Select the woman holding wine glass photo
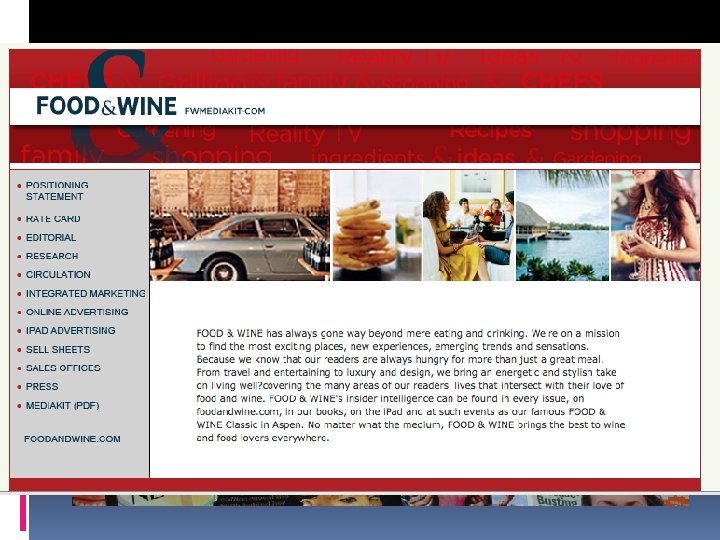The height and width of the screenshot is (540, 720). [655, 225]
